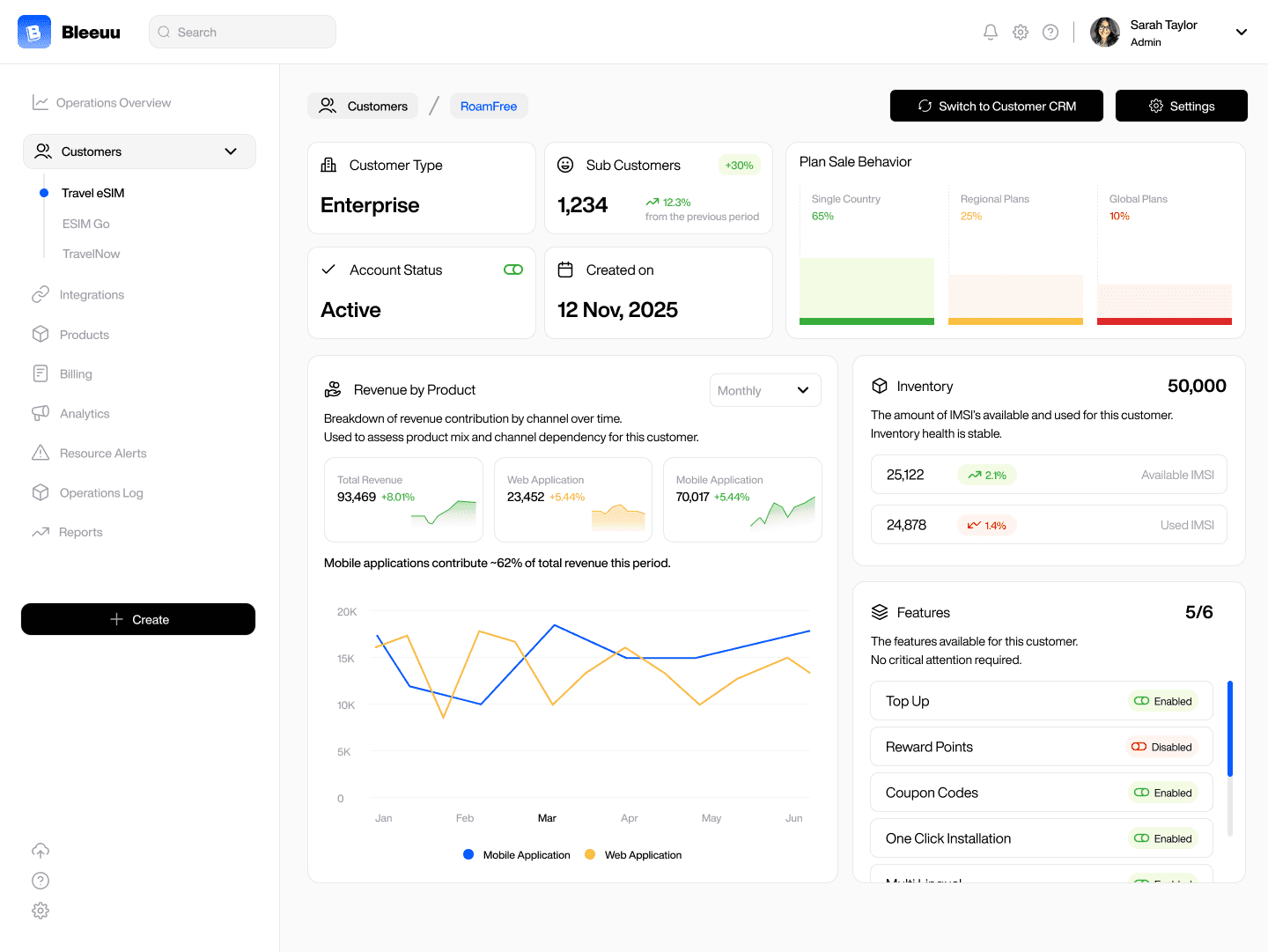Click the Create button
1268x952 pixels.
138,619
